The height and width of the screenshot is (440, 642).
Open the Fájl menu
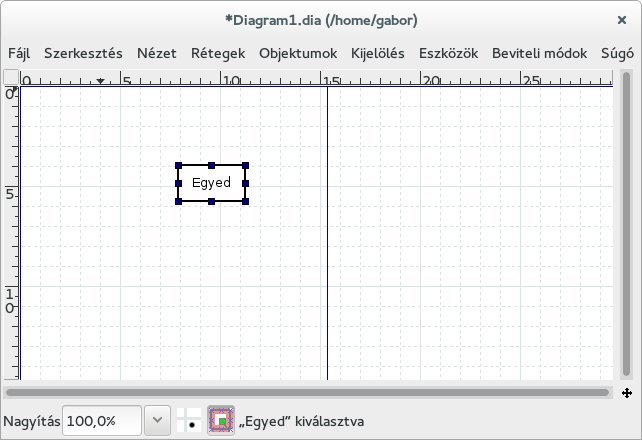point(19,53)
